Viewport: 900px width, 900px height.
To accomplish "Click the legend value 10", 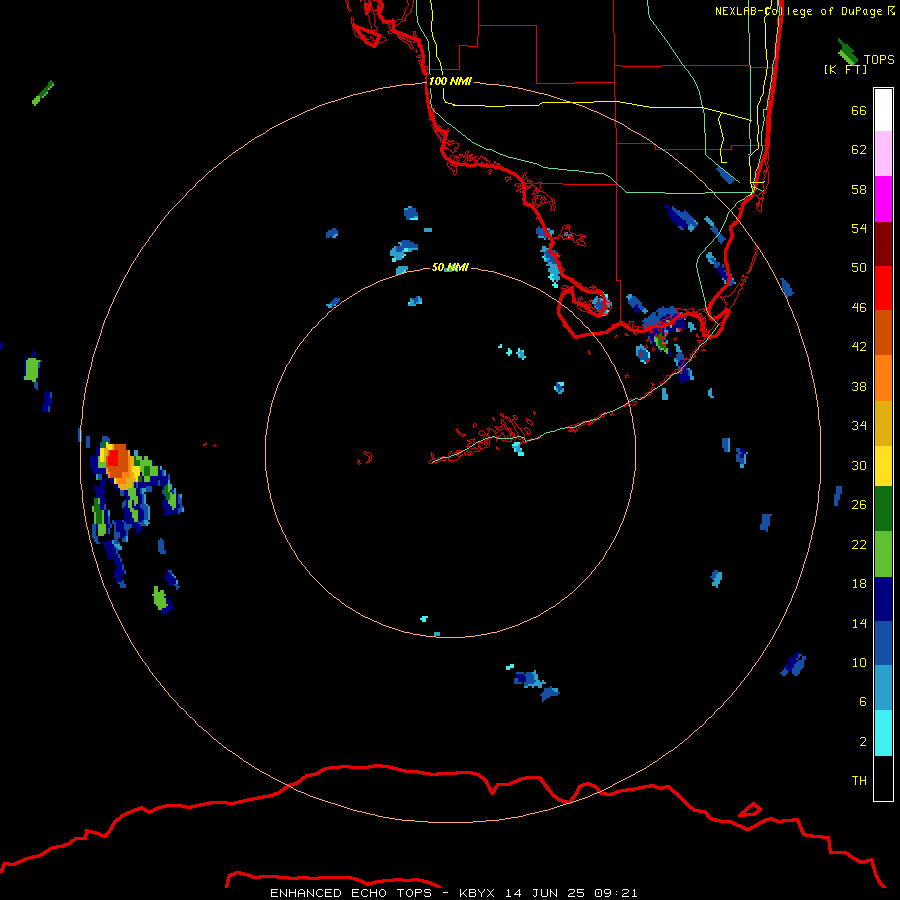I will [859, 663].
